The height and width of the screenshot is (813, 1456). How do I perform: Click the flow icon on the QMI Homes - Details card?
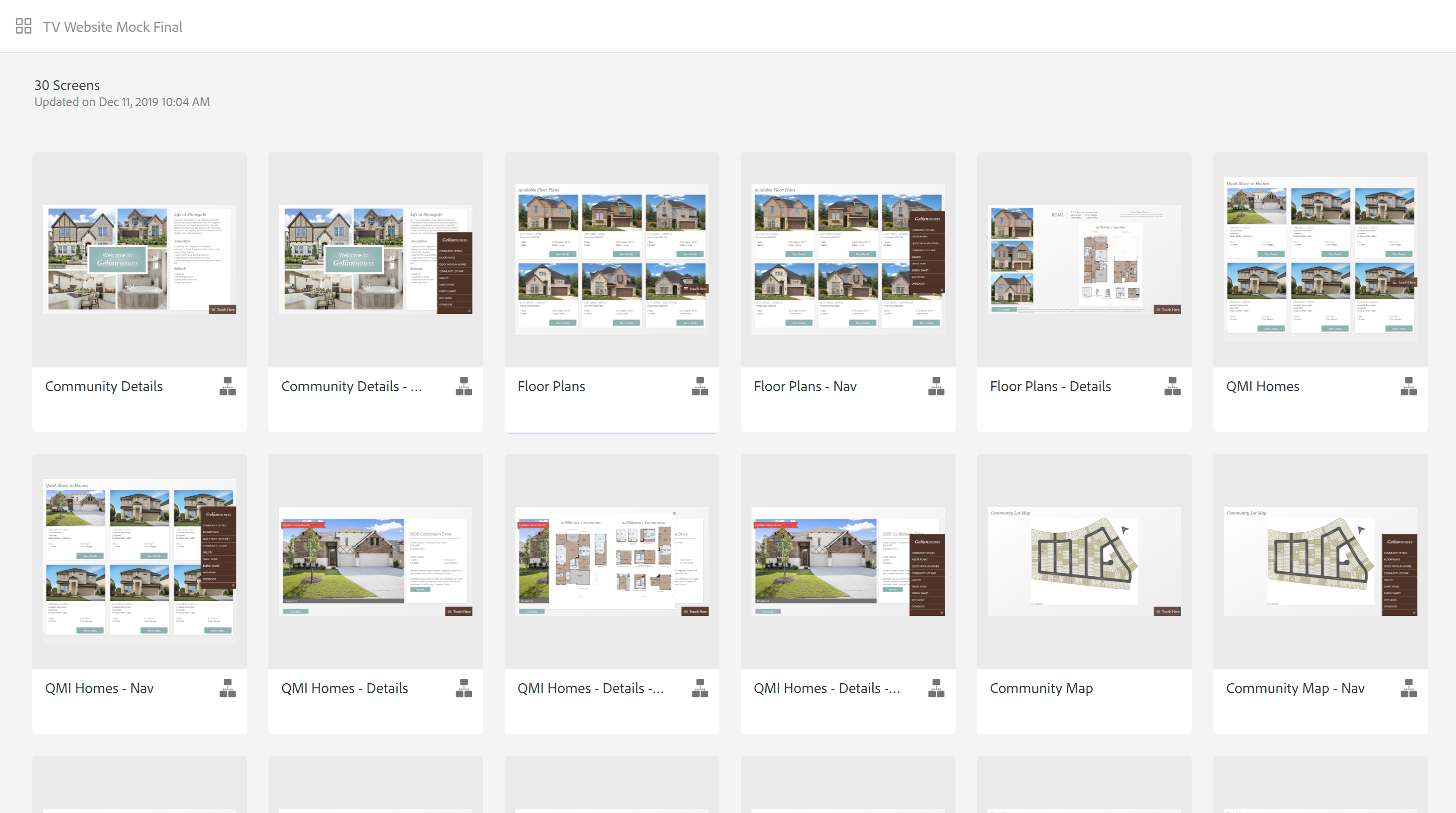[x=463, y=688]
